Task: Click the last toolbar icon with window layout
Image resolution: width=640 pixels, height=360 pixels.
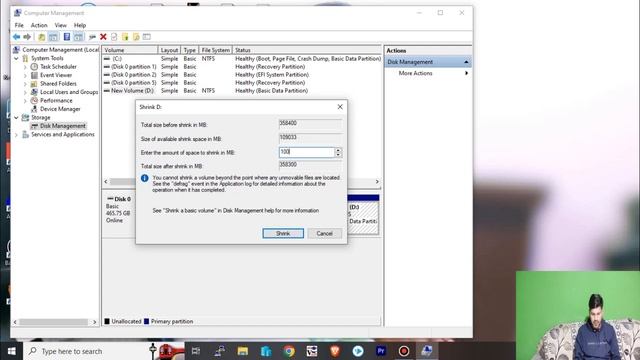Action: [x=147, y=37]
